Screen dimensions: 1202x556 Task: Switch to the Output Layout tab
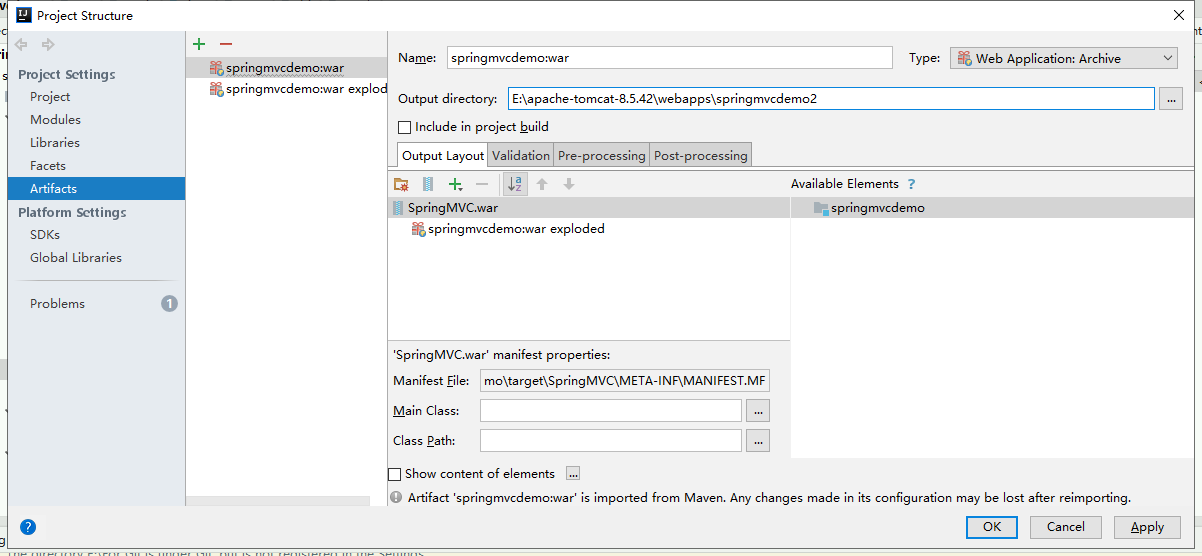(443, 155)
